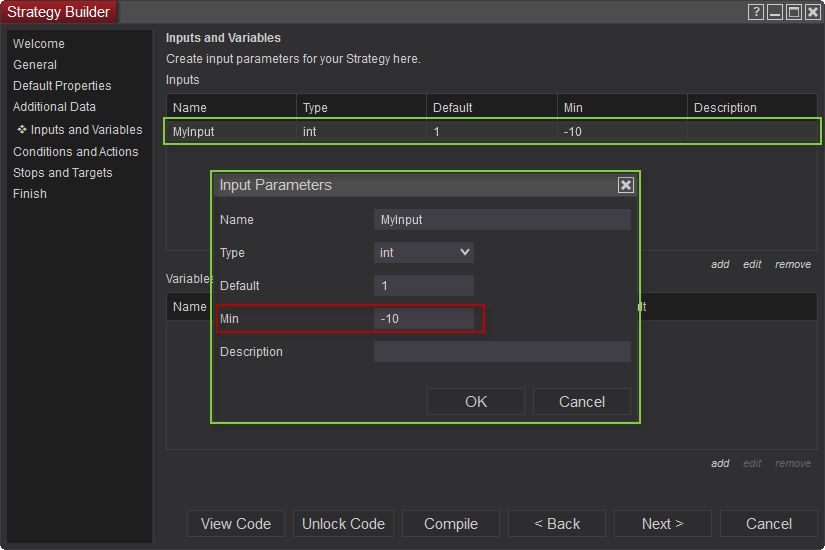The height and width of the screenshot is (550, 825).
Task: Close the Strategy Builder window
Action: [x=812, y=12]
